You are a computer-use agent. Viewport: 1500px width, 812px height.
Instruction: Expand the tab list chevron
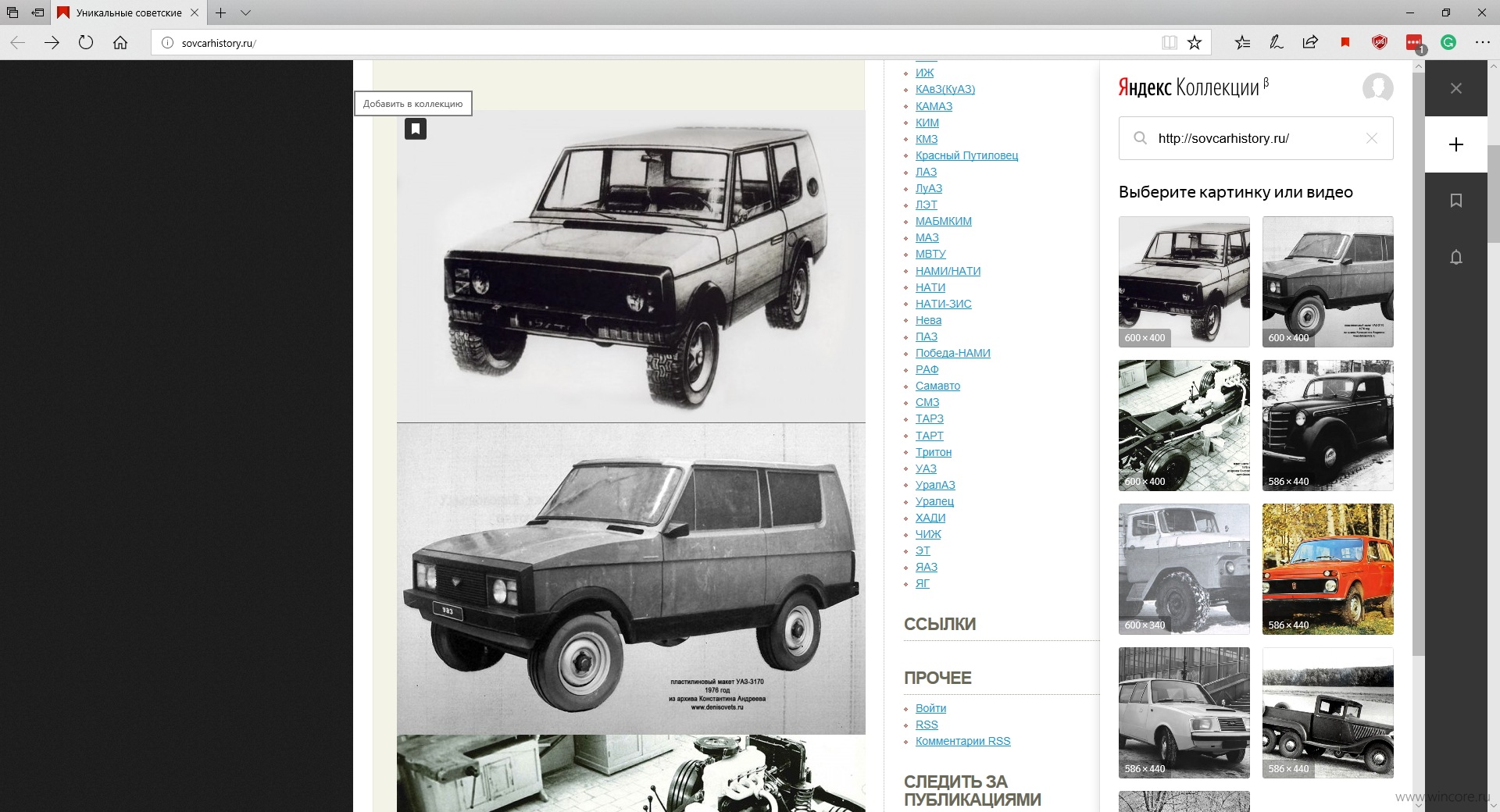click(x=246, y=12)
